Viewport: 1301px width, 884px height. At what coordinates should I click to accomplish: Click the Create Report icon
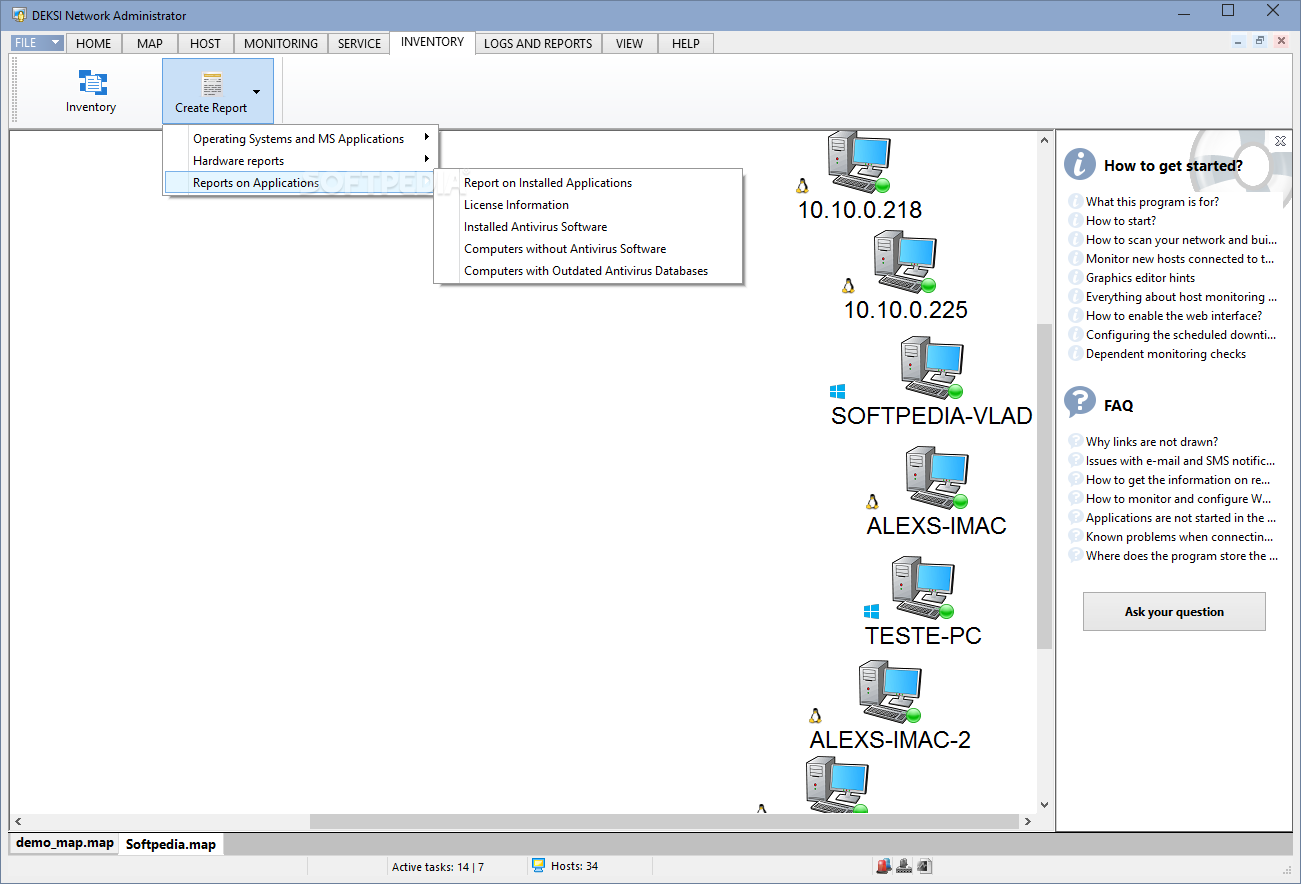point(211,84)
